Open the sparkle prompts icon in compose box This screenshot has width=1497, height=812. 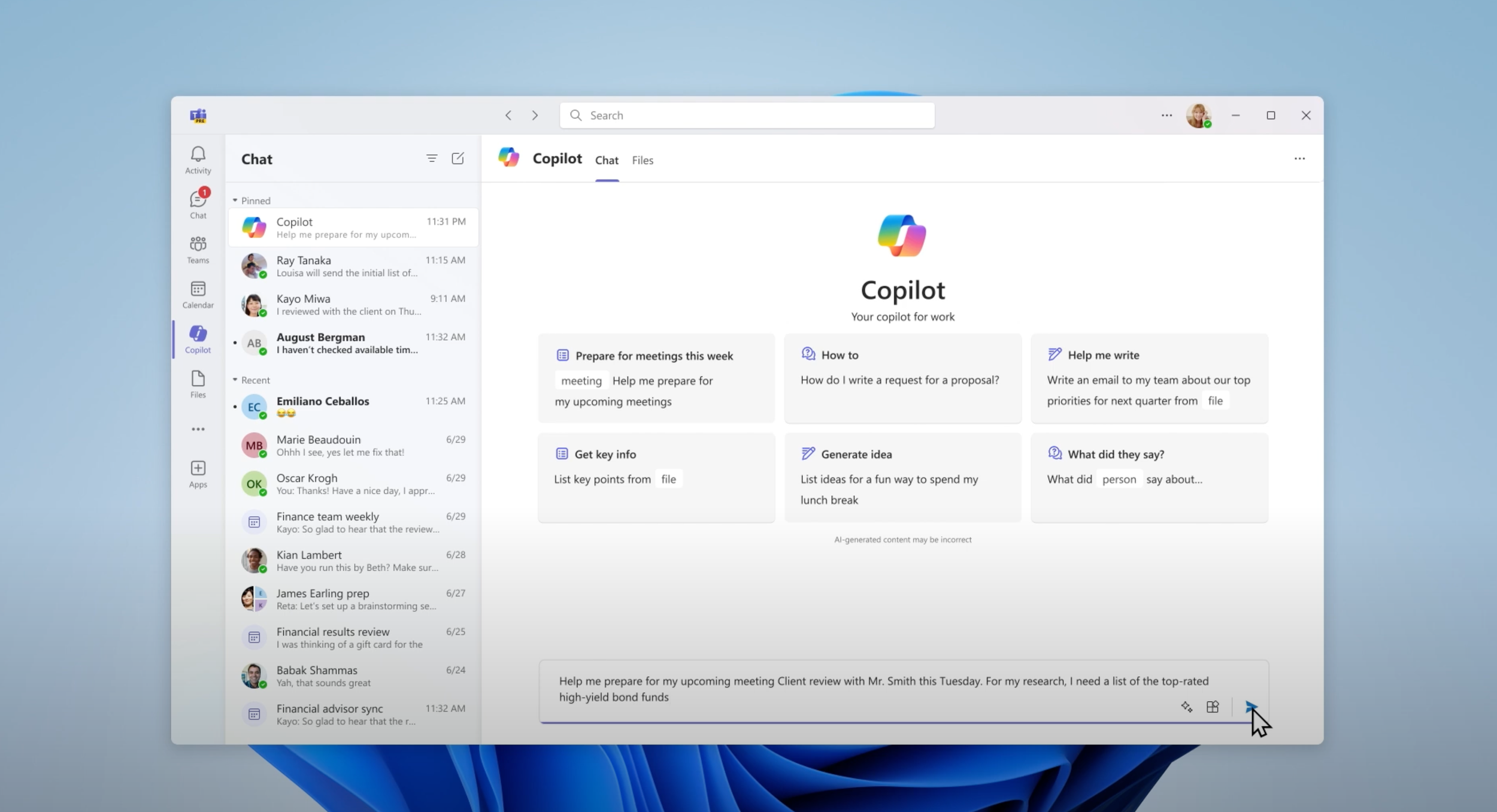click(x=1186, y=707)
